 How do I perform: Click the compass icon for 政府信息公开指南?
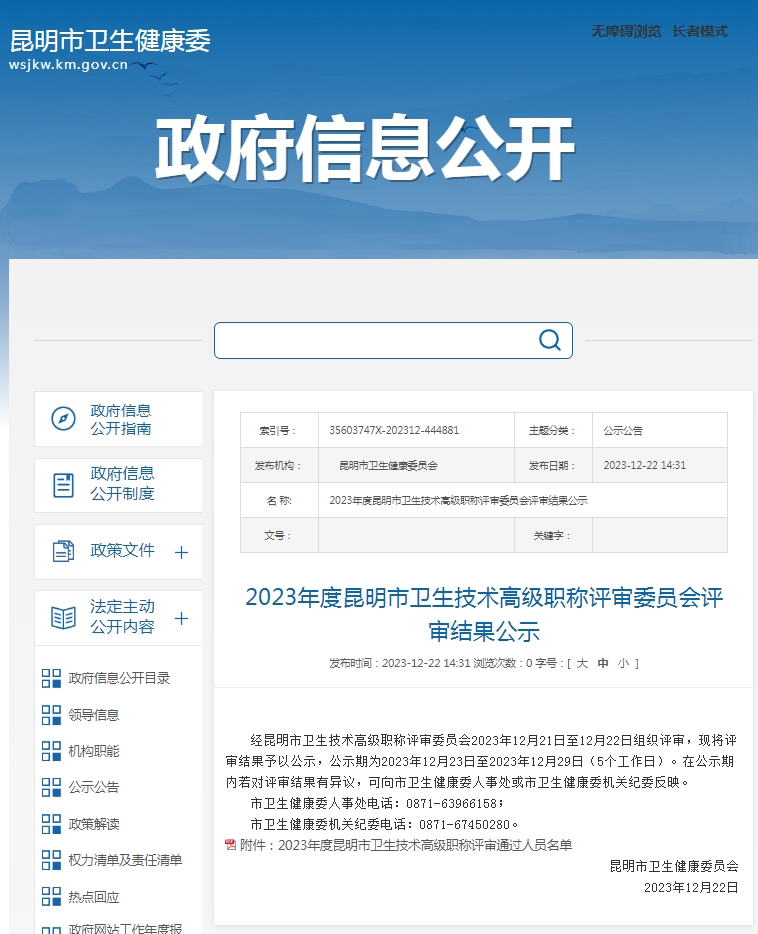click(63, 419)
